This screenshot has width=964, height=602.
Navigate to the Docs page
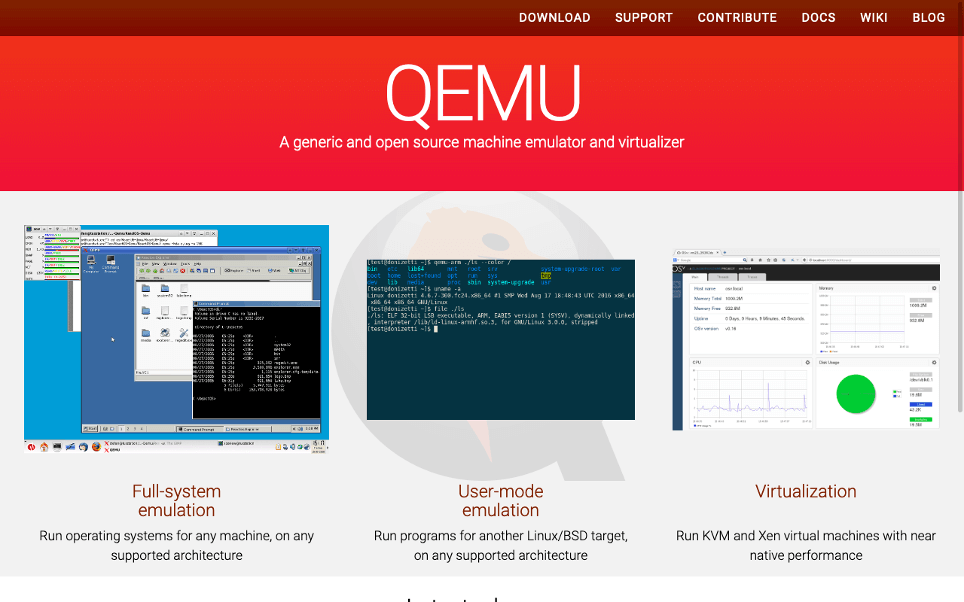[x=818, y=18]
